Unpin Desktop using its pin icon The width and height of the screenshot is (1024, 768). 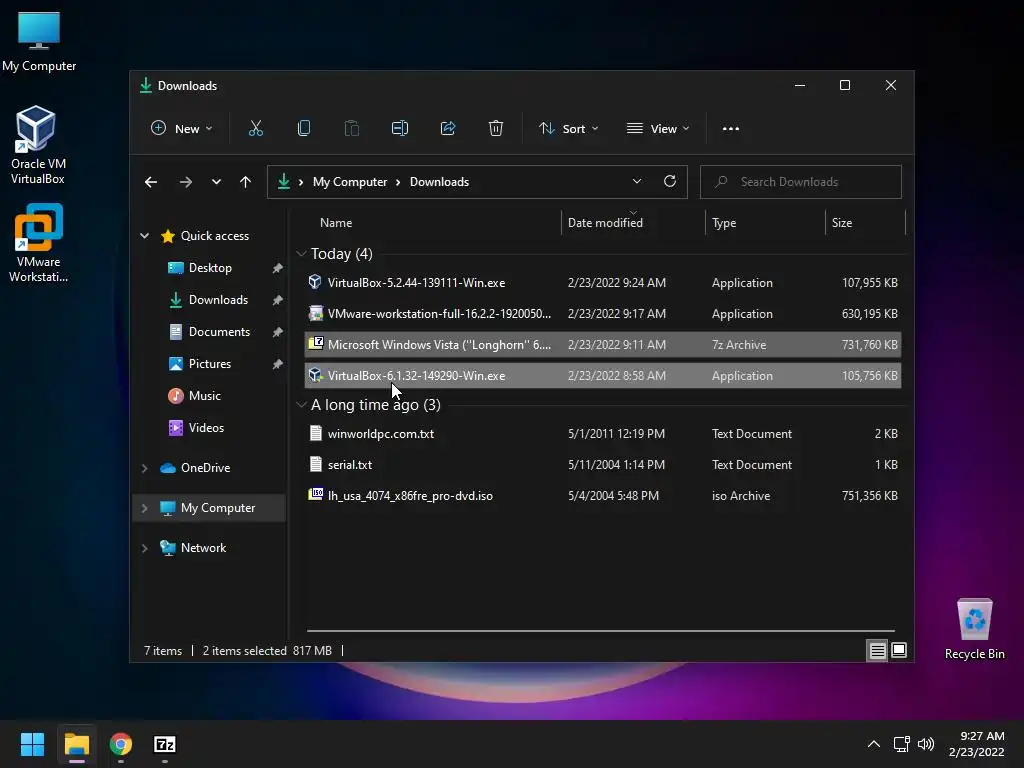(278, 268)
